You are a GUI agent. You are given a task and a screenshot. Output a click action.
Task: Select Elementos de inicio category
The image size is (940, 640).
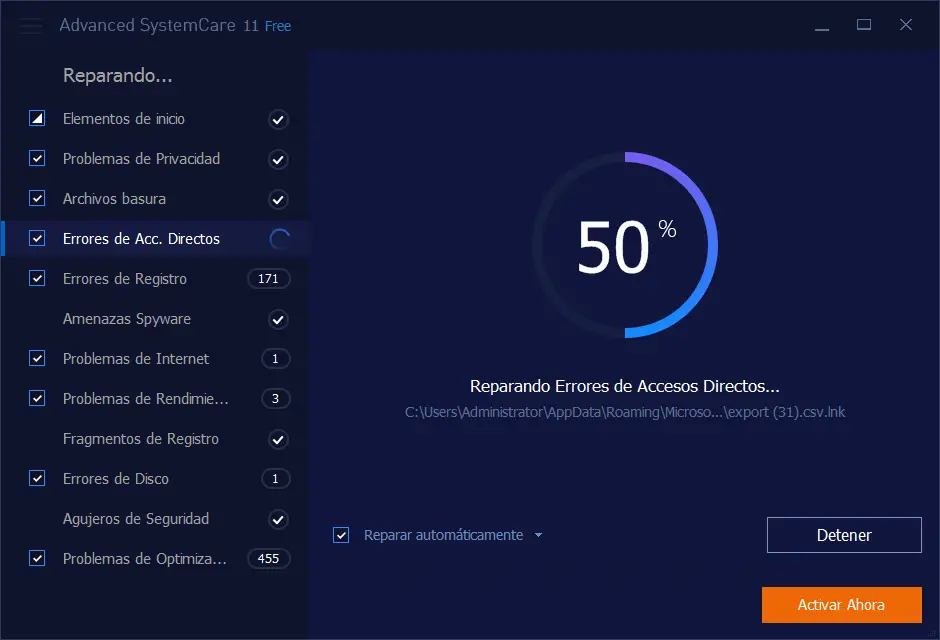(155, 119)
